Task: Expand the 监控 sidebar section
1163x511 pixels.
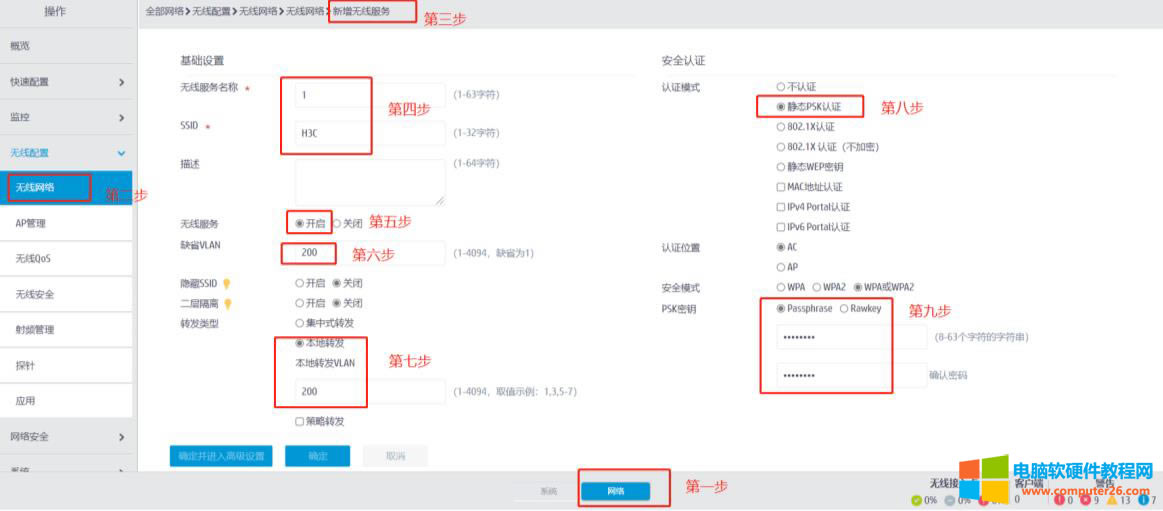Action: (x=66, y=117)
